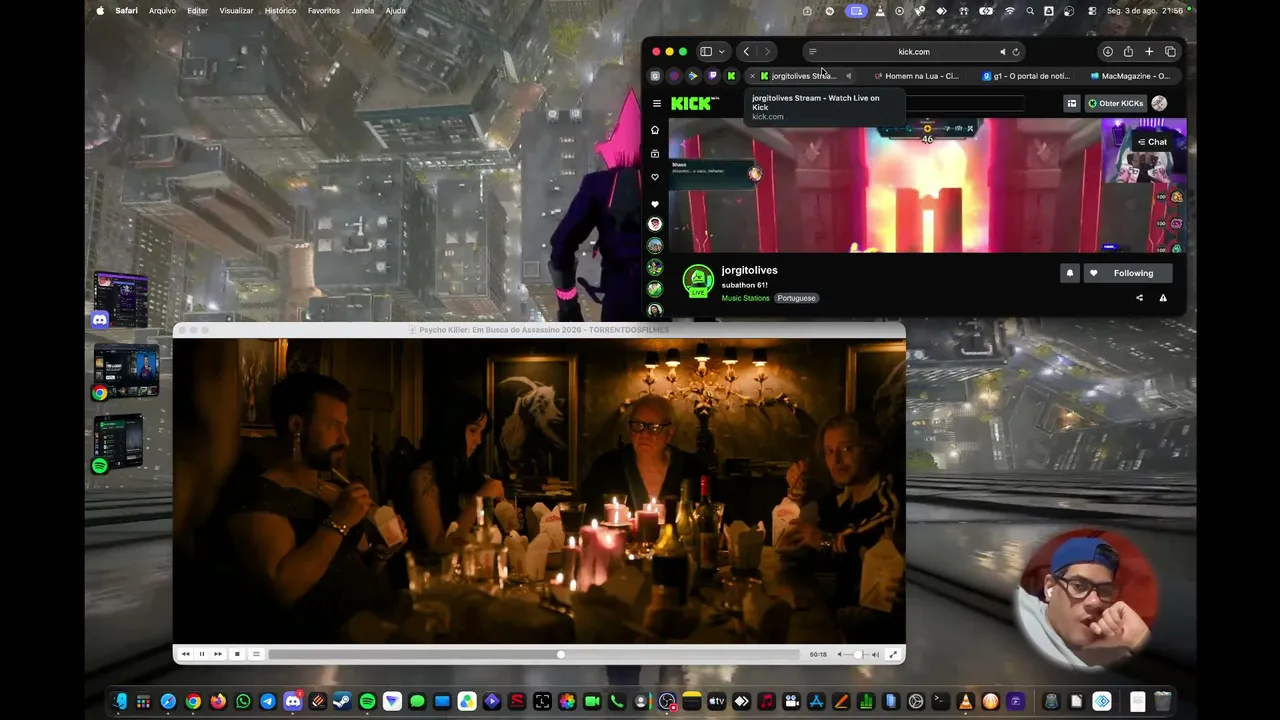The image size is (1280, 720).
Task: Select the Chrome Stage Manager window thumbnail
Action: coord(126,371)
